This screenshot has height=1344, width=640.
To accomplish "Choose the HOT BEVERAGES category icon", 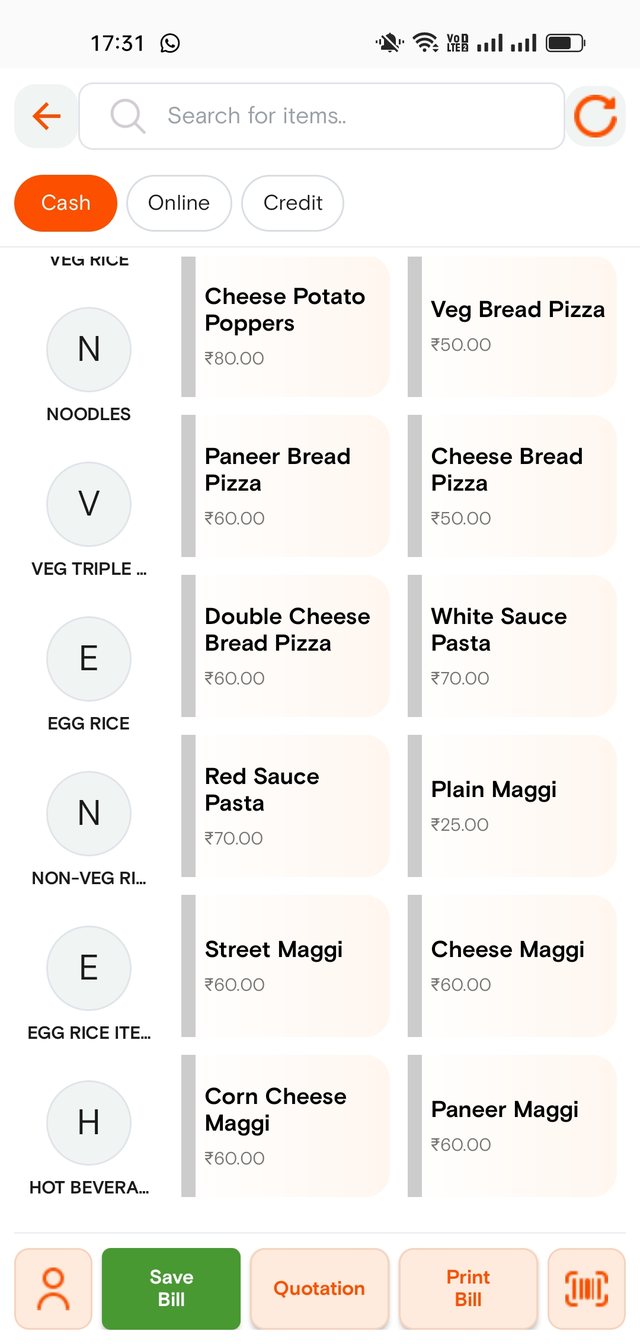I will coord(89,1123).
